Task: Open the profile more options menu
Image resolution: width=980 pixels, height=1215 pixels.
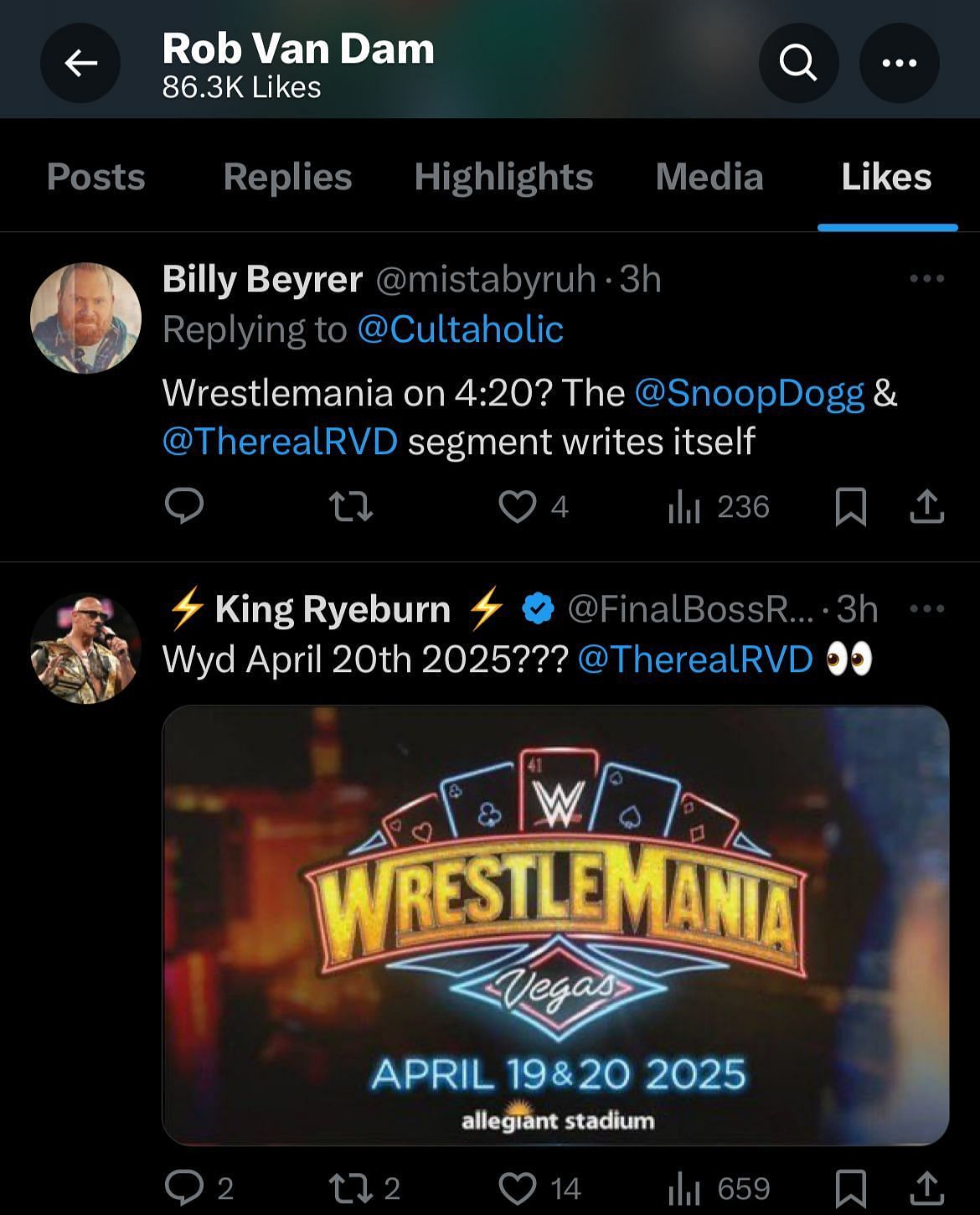Action: pyautogui.click(x=899, y=63)
